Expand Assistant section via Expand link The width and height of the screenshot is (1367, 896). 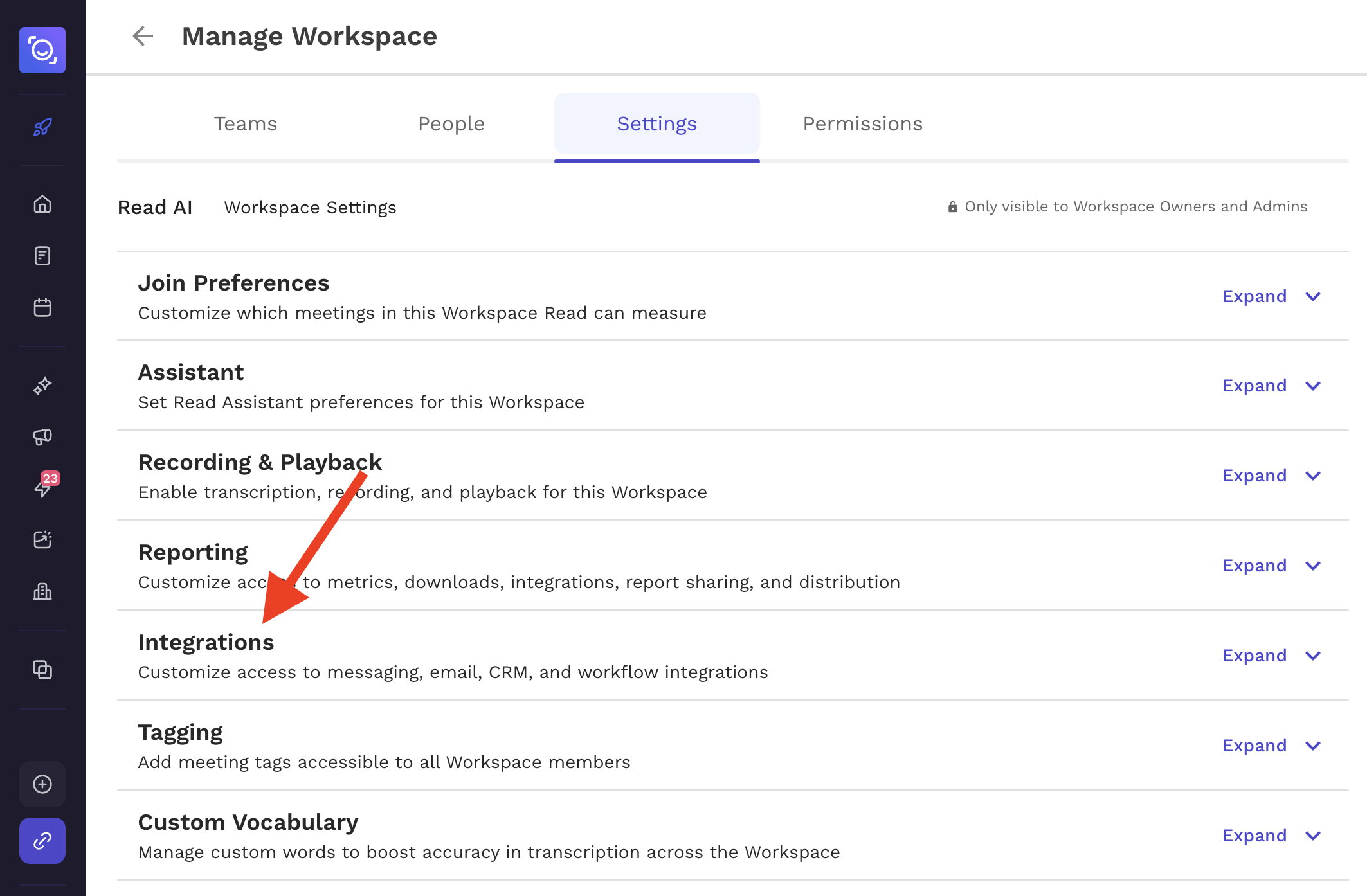coord(1254,386)
